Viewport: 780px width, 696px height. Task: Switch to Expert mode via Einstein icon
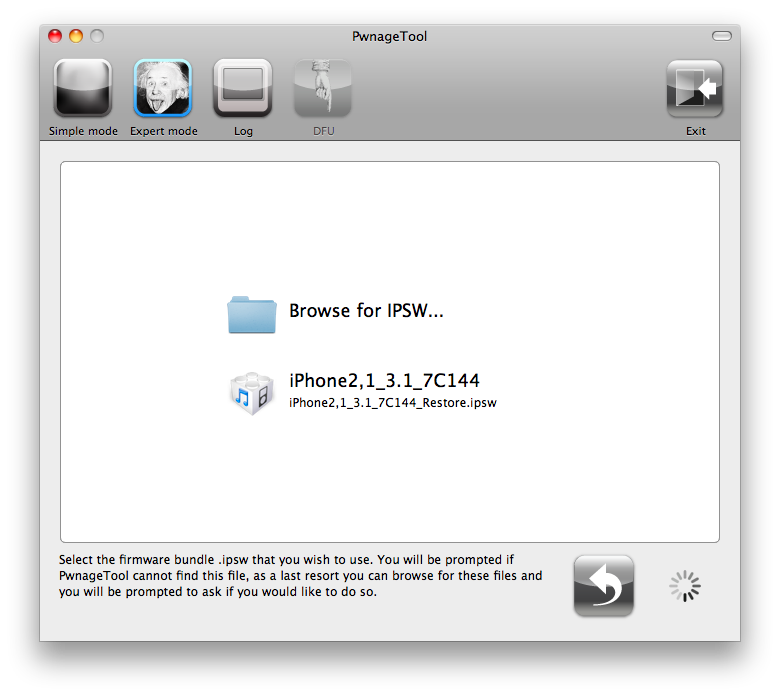tap(163, 89)
